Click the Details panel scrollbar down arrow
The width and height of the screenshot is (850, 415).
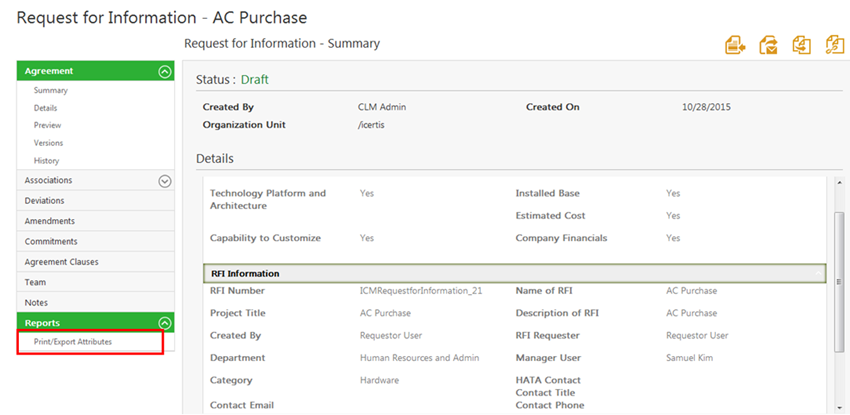(x=839, y=407)
